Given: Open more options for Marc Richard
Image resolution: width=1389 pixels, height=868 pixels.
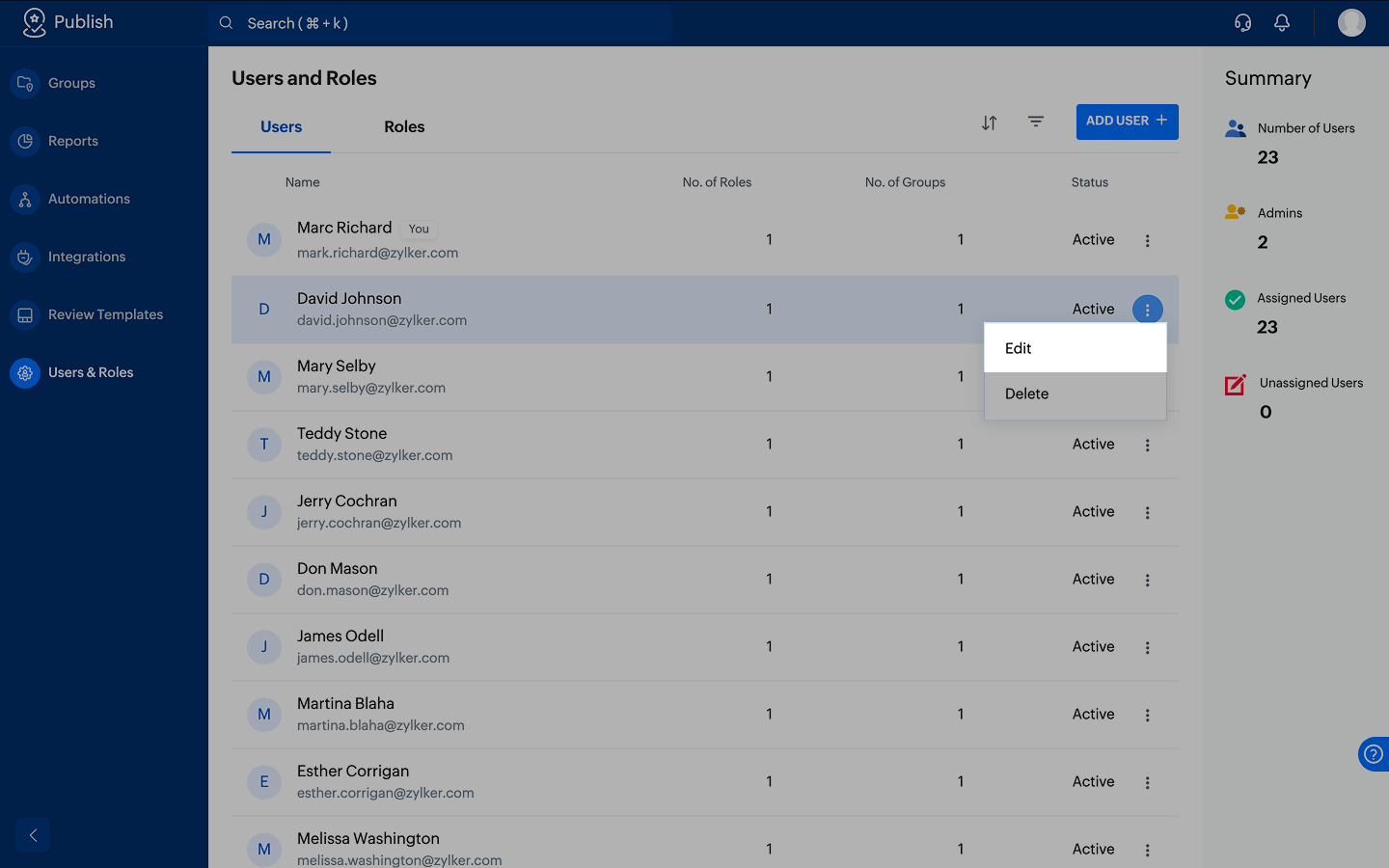Looking at the screenshot, I should [1147, 240].
